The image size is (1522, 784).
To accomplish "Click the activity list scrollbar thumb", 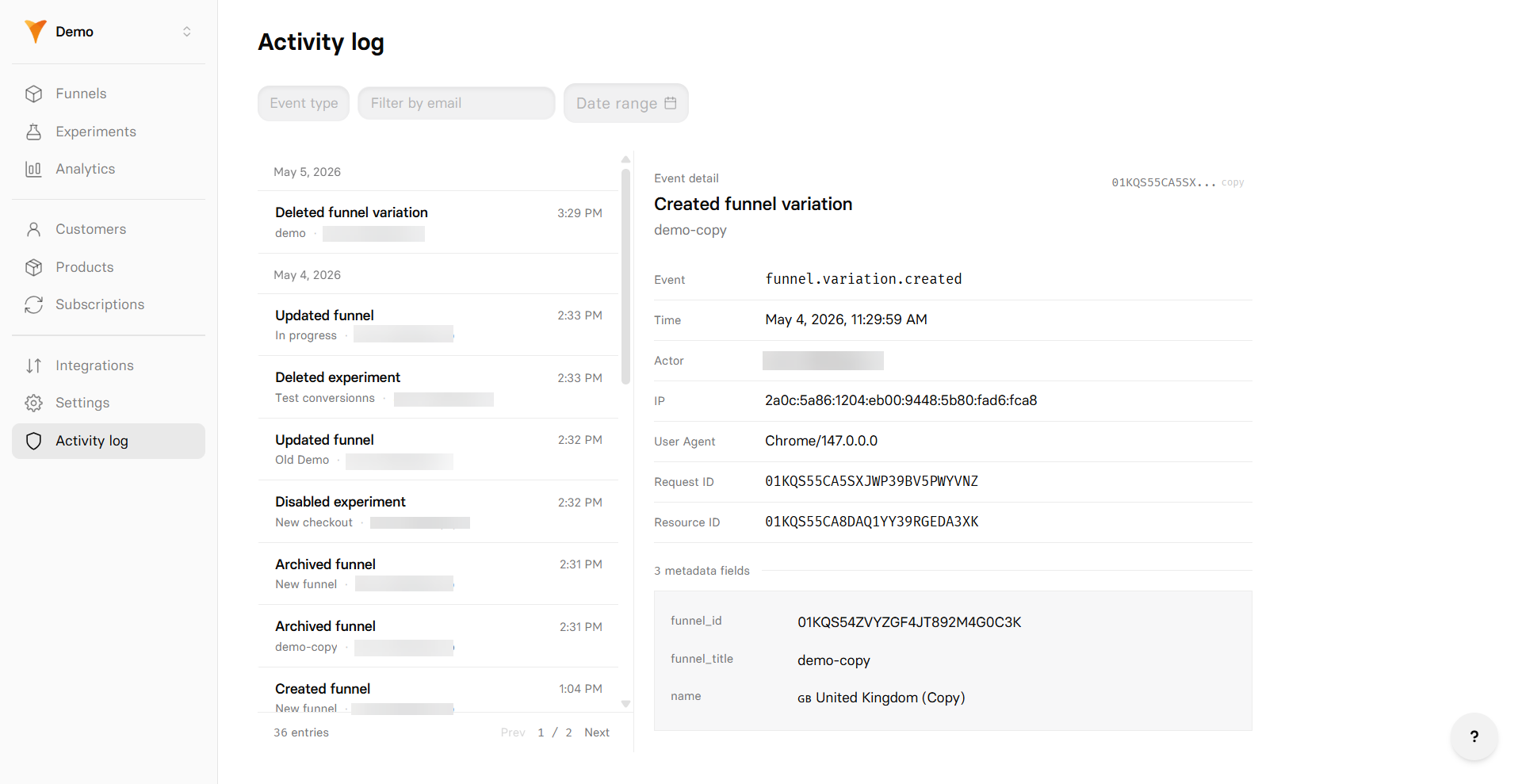I will point(625,276).
